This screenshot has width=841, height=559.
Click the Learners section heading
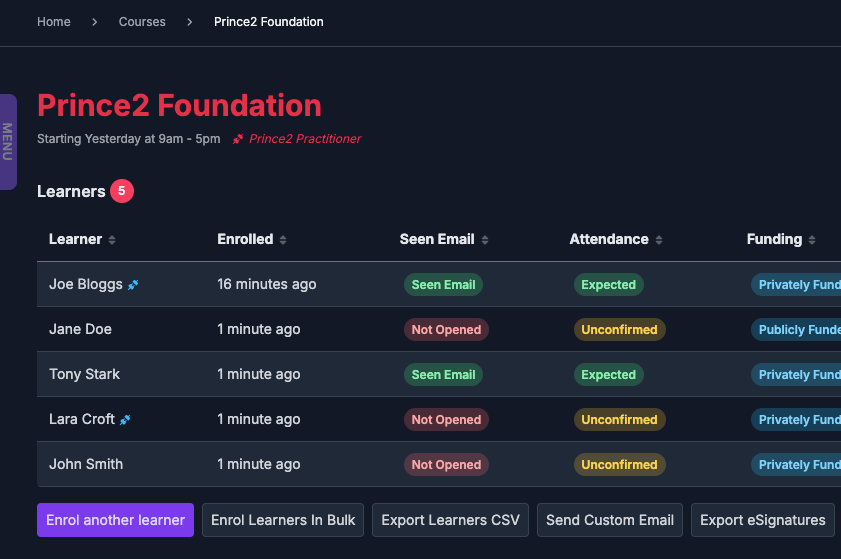pyautogui.click(x=71, y=192)
